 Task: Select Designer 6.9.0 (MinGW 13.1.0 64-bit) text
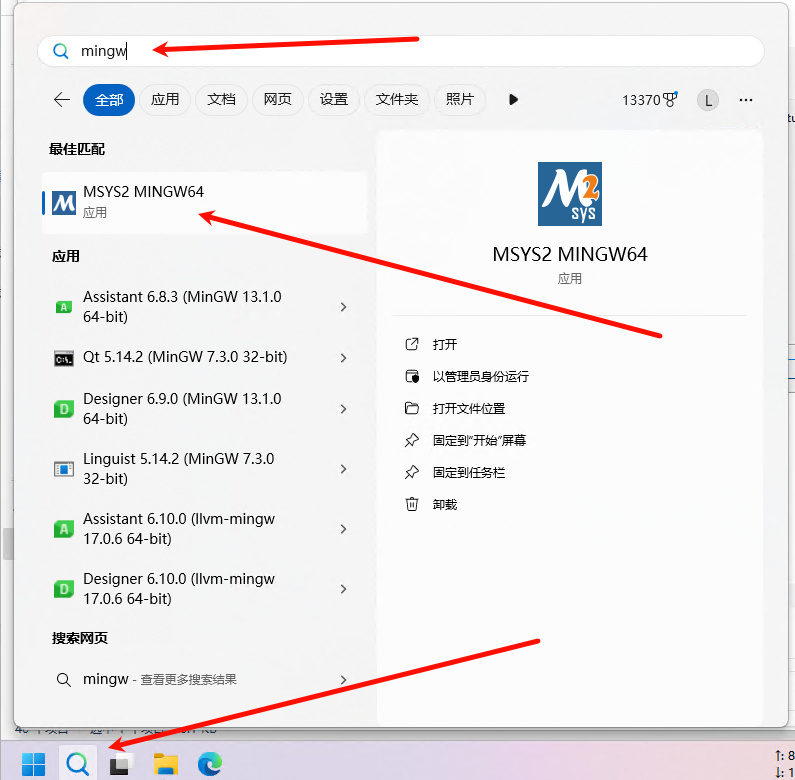[x=182, y=409]
